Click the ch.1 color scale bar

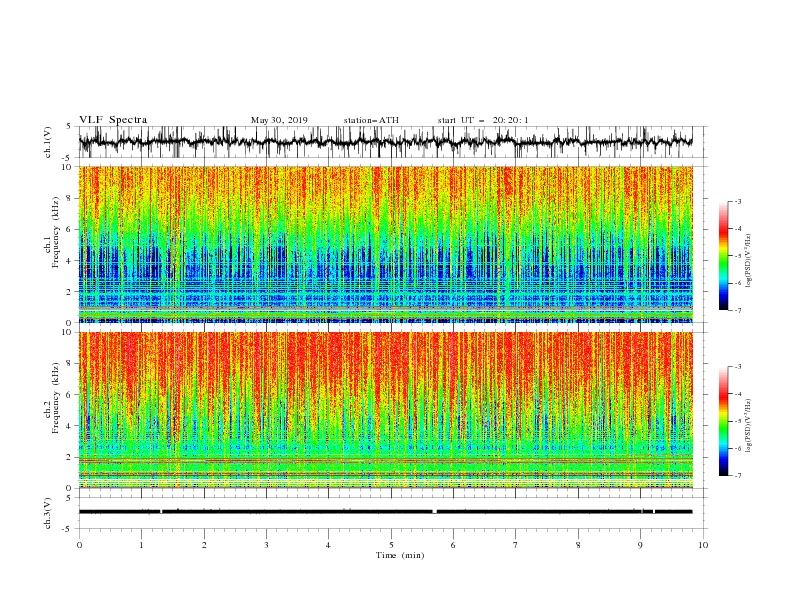[x=724, y=256]
